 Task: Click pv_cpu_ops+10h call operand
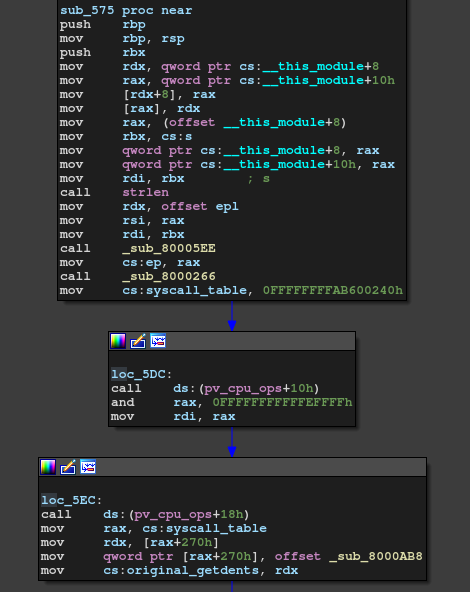pyautogui.click(x=246, y=388)
